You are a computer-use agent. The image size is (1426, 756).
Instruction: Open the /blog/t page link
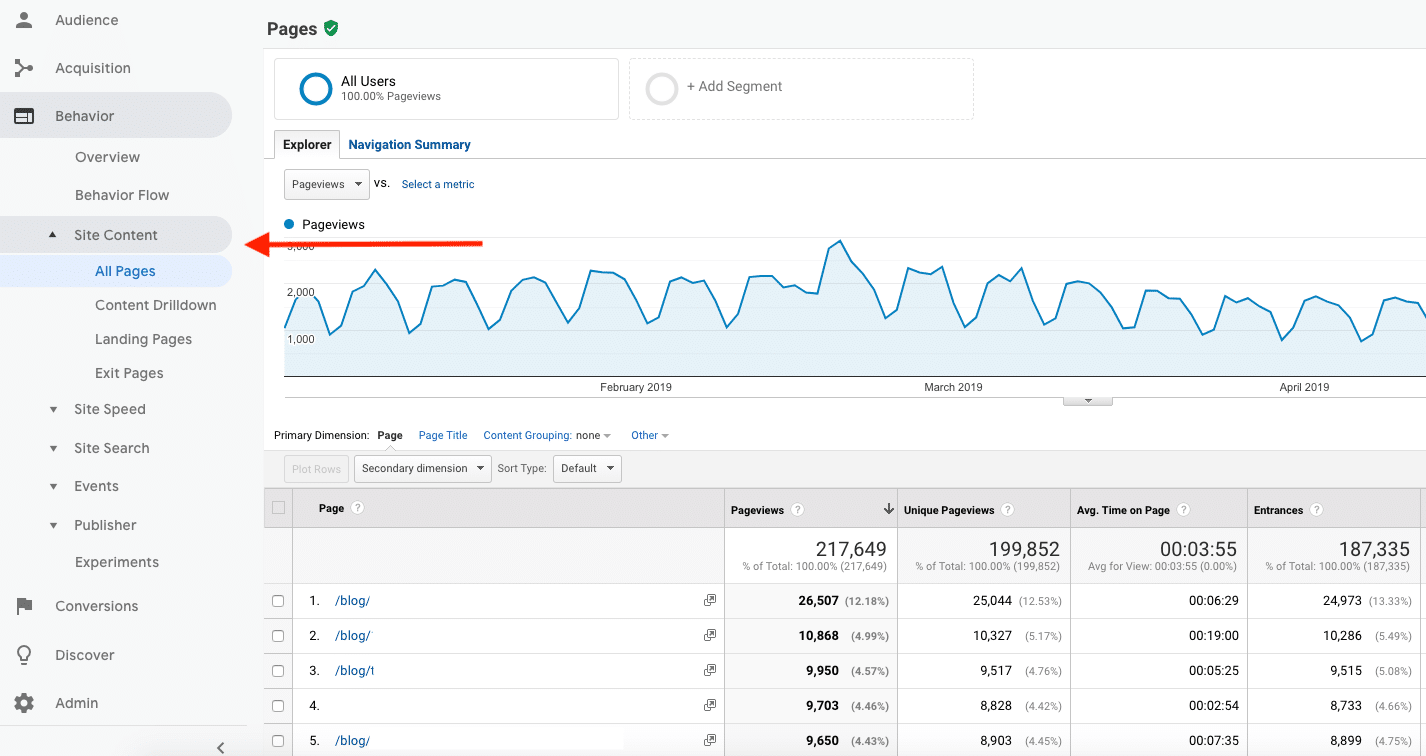354,670
